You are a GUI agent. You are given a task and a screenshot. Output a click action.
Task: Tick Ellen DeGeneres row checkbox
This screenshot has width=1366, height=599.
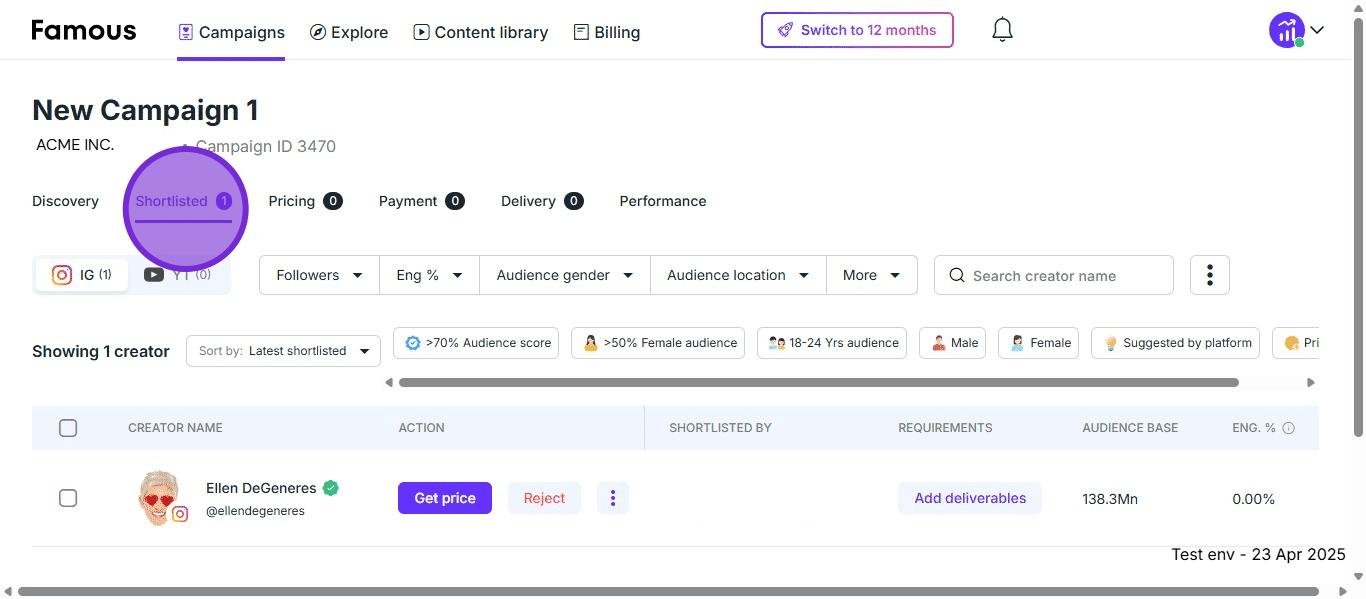(x=68, y=498)
